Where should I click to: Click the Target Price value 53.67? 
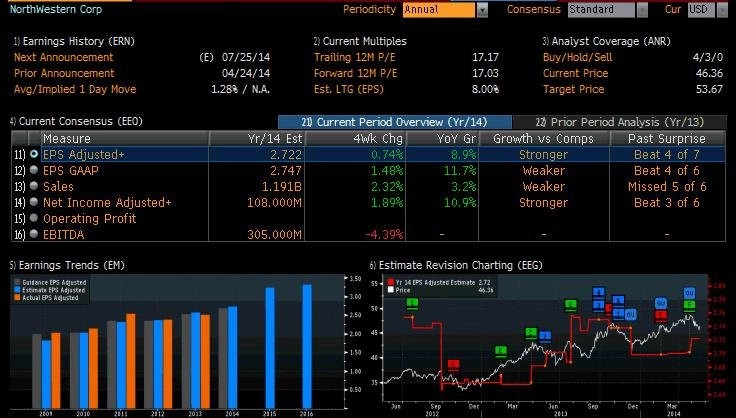(x=709, y=89)
